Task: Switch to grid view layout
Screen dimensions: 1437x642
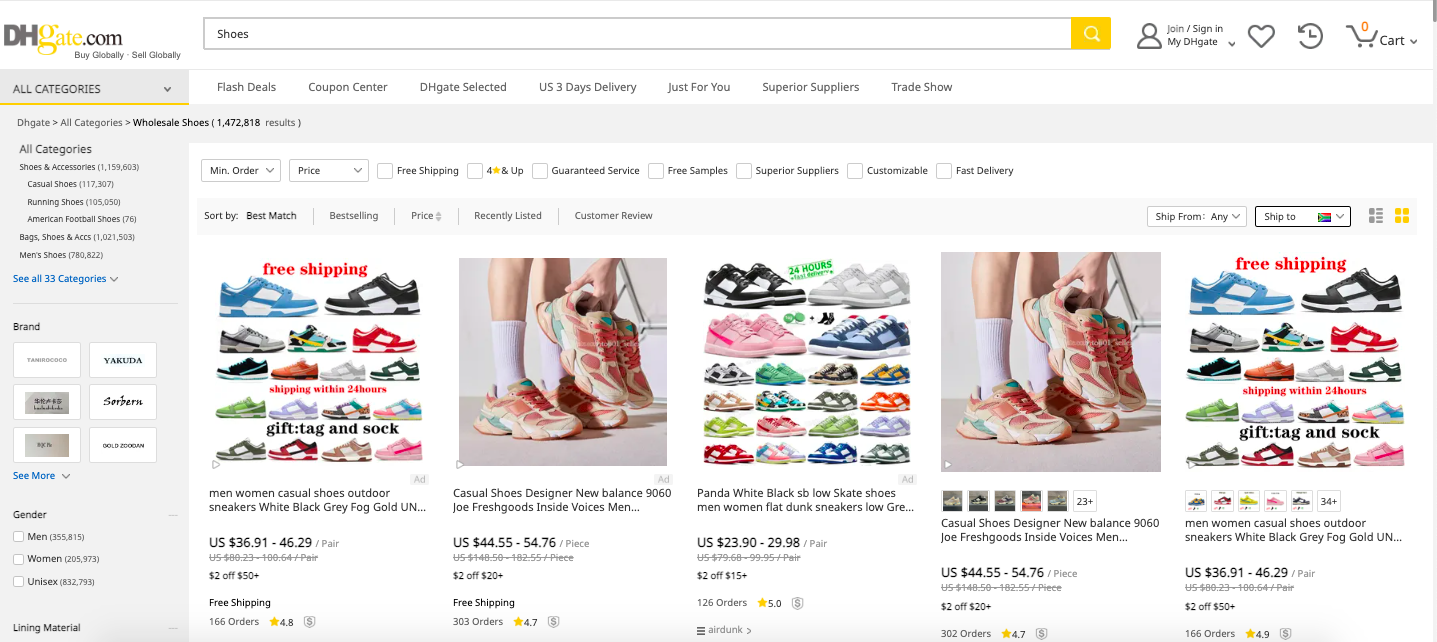Action: 1402,216
